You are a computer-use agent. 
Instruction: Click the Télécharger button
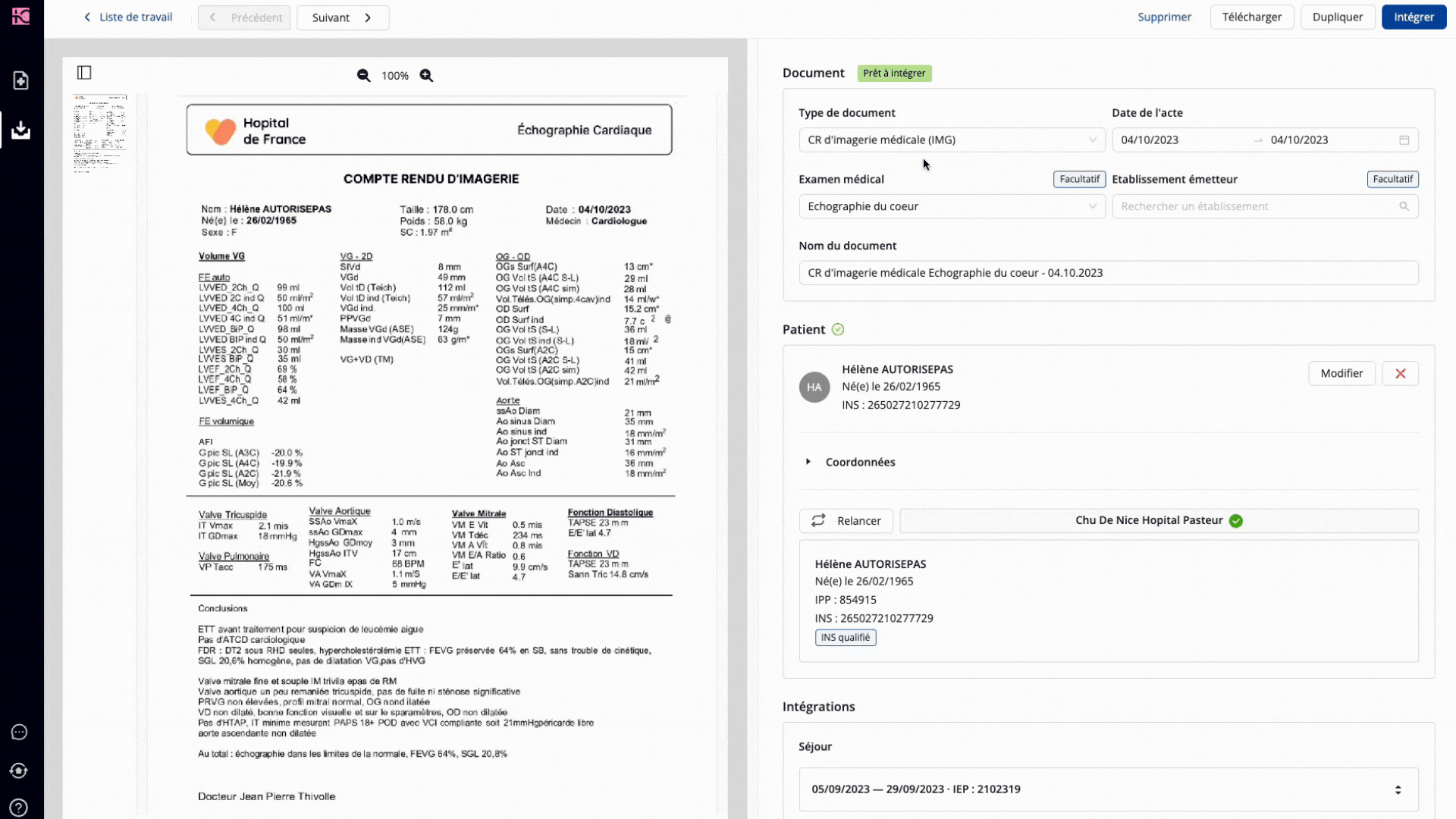click(1251, 17)
